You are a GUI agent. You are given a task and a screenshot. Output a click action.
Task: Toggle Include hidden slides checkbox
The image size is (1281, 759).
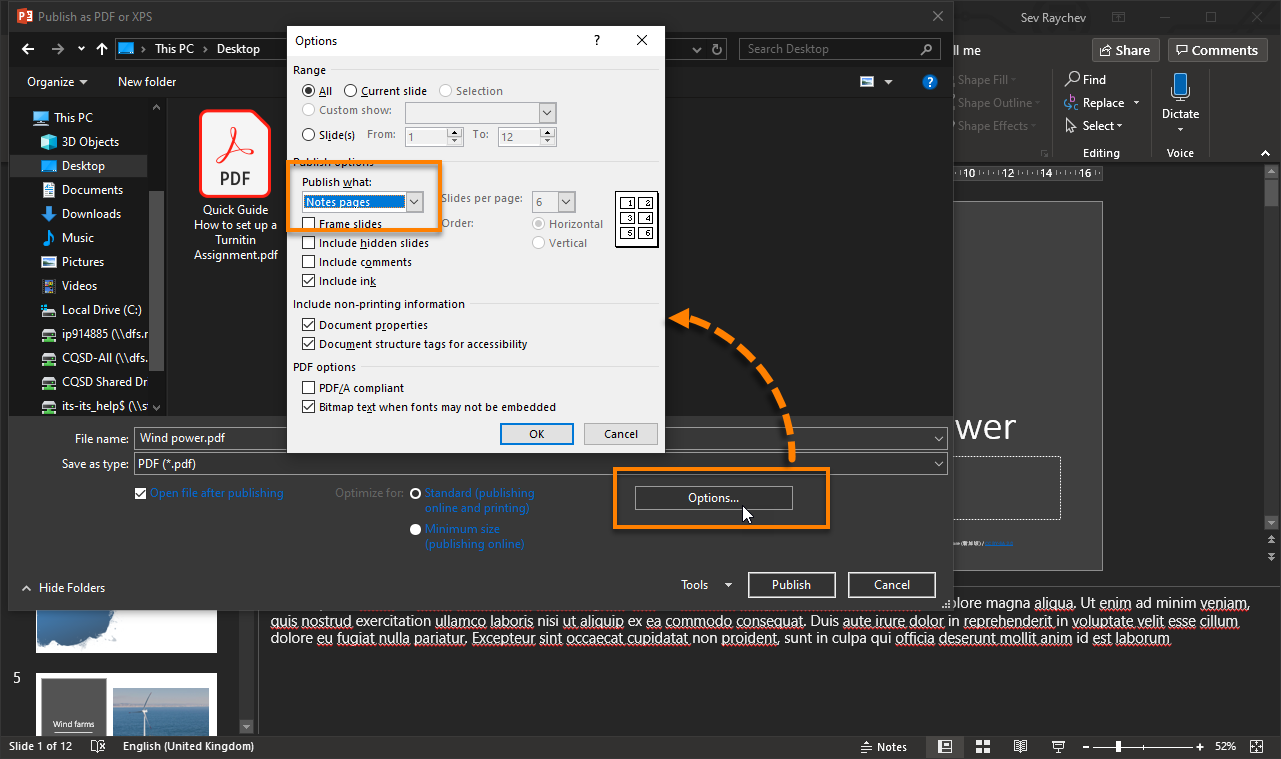[309, 243]
